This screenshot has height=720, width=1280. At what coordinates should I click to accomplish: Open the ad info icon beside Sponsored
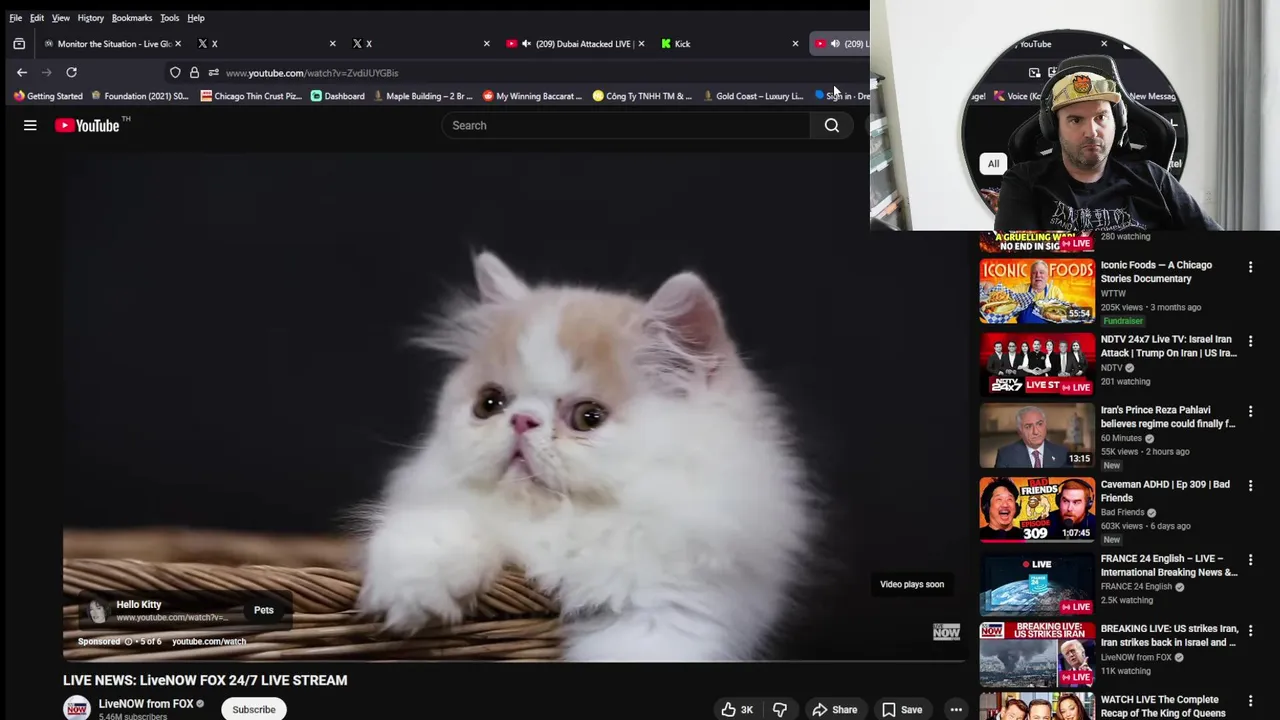(128, 641)
